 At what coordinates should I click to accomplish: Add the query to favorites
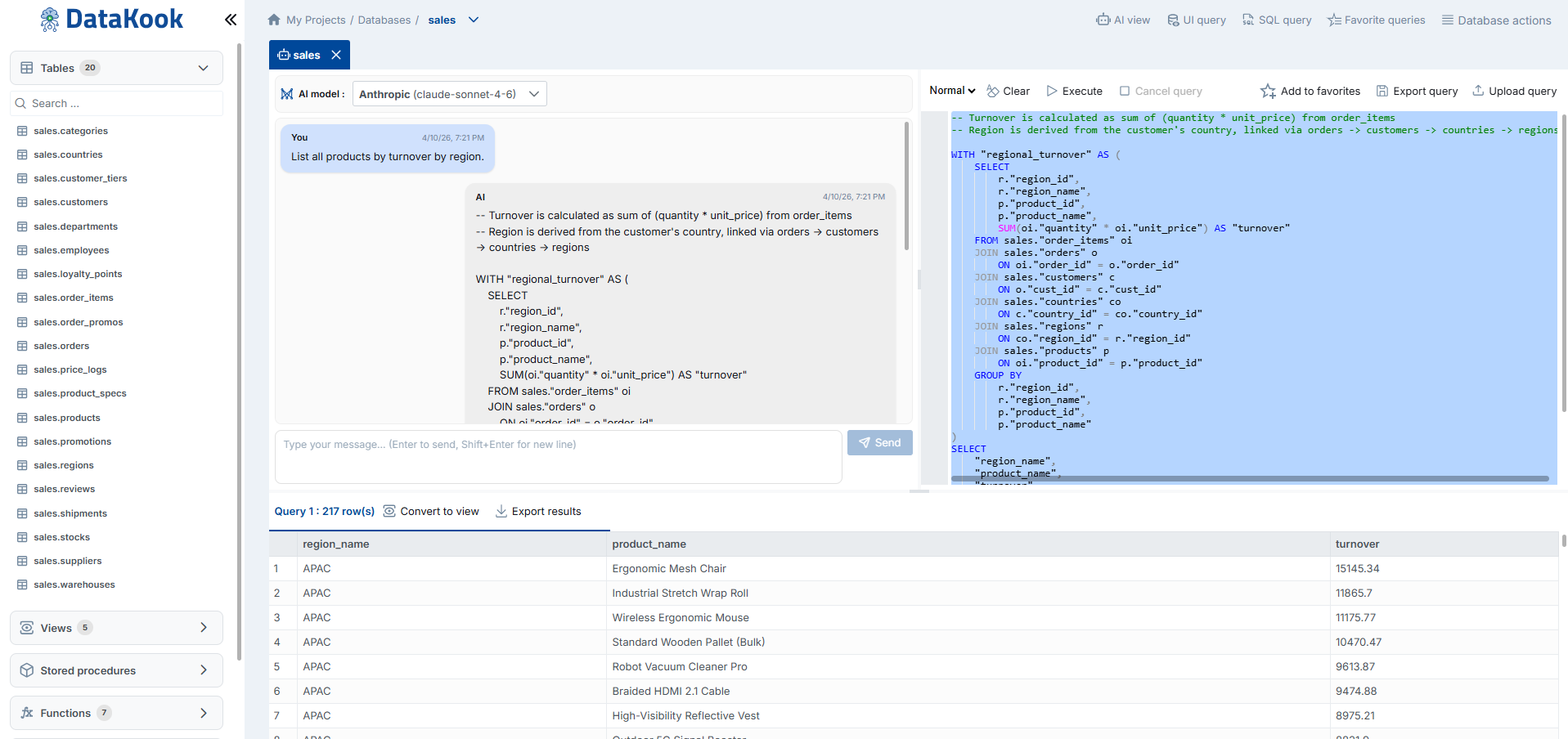[1310, 91]
